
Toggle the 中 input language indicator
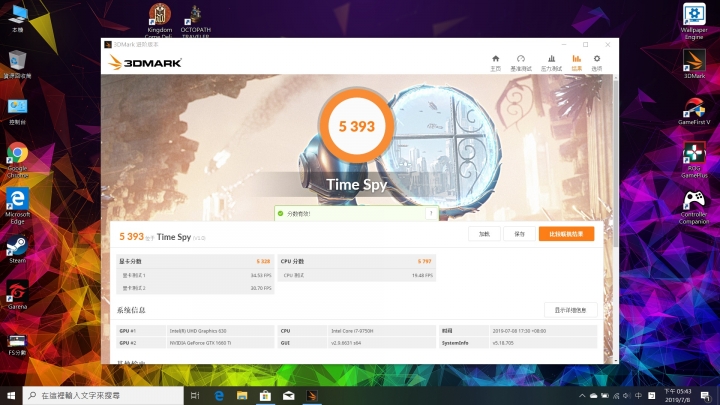(x=638, y=395)
